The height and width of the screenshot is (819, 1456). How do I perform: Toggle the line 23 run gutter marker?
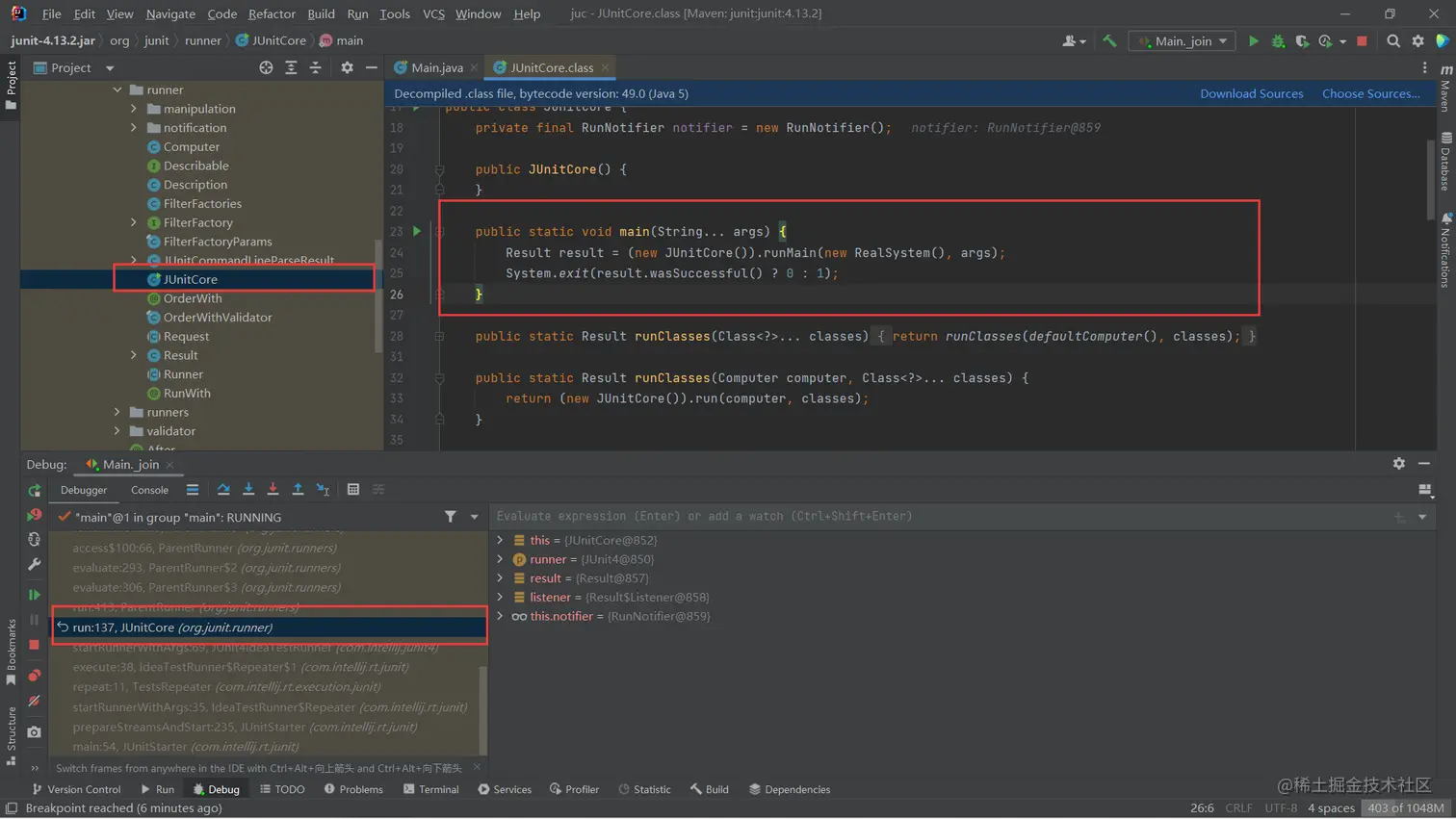pos(417,231)
